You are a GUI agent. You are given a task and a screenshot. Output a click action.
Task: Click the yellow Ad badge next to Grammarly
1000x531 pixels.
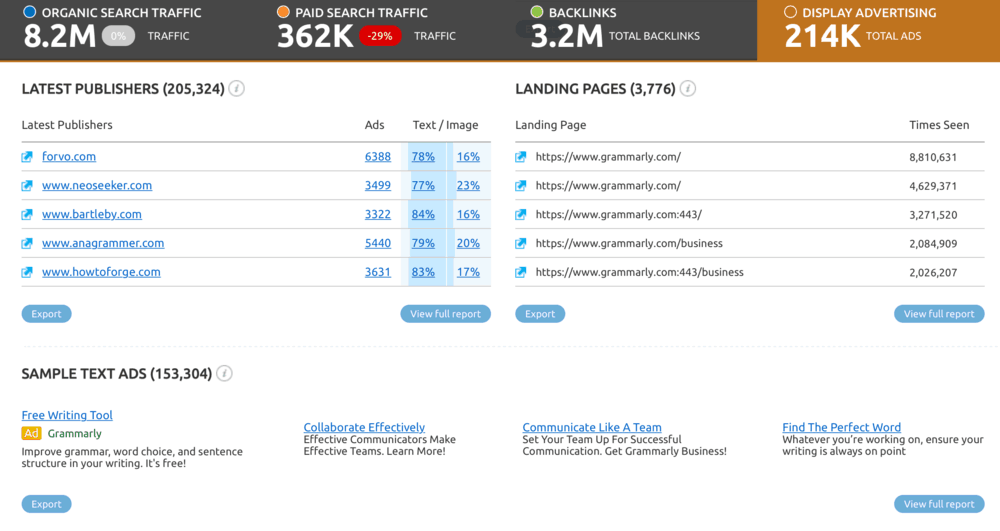click(x=31, y=433)
